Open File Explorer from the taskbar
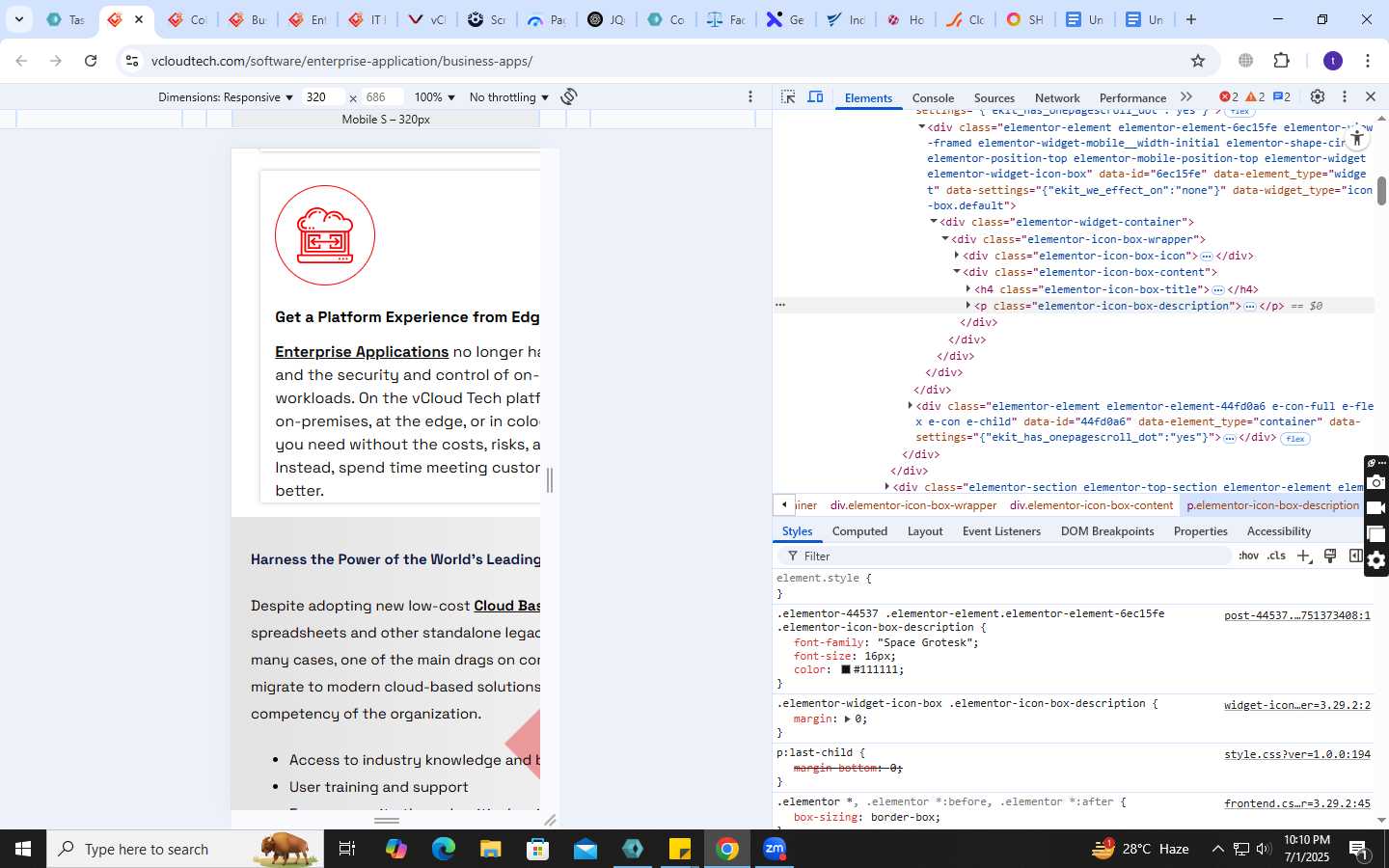Screen dimensions: 1389x868 coord(491,849)
